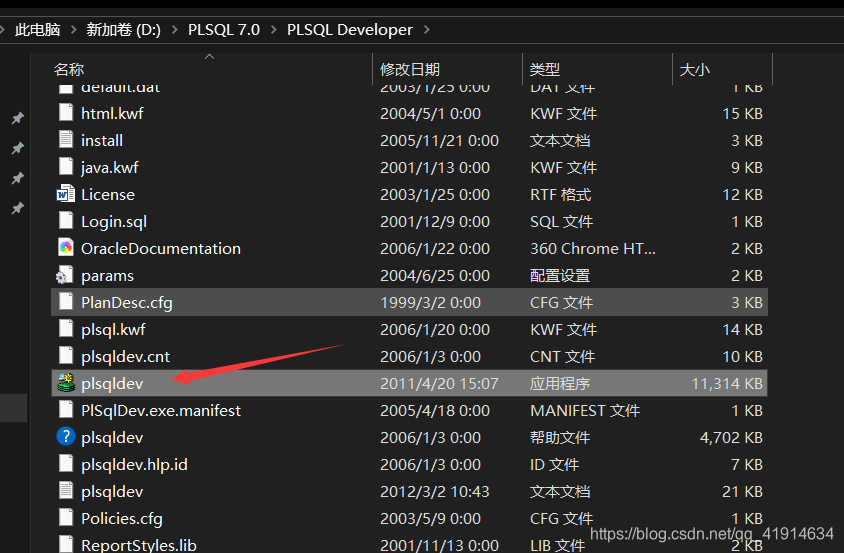This screenshot has width=844, height=553.
Task: Select the plsqldev application file name
Action: [112, 383]
